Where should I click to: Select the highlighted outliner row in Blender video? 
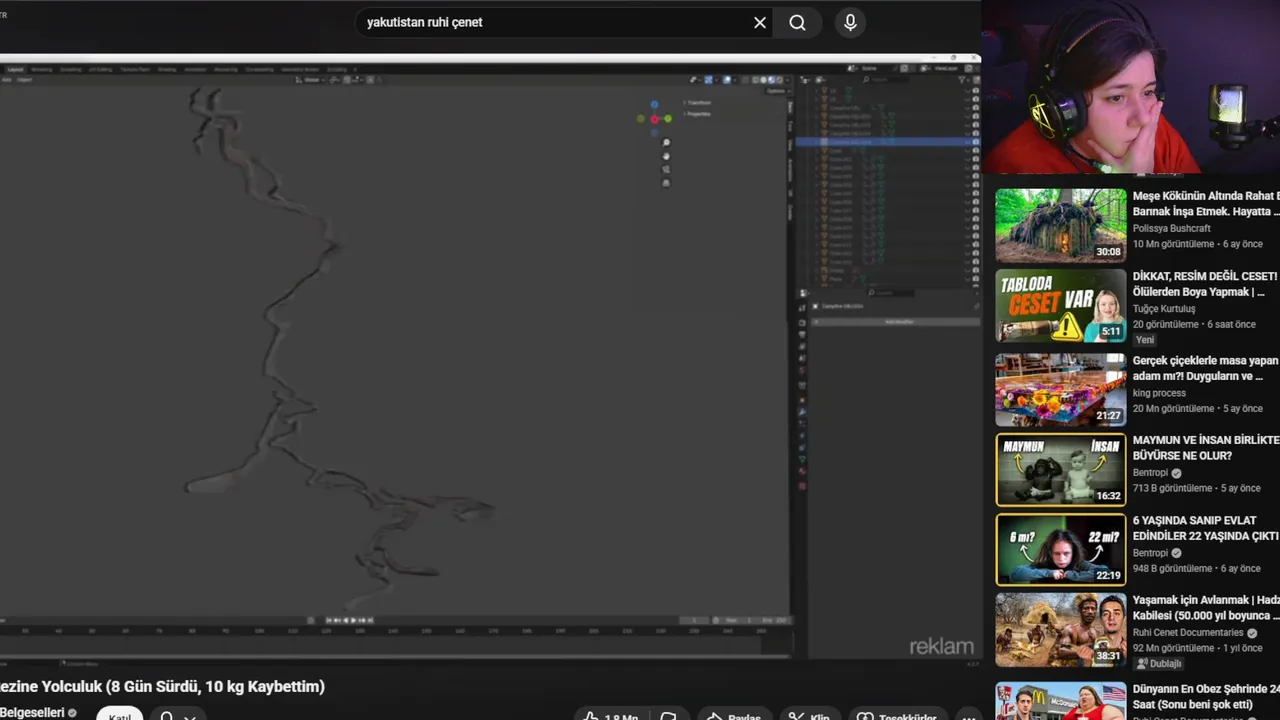coord(888,142)
